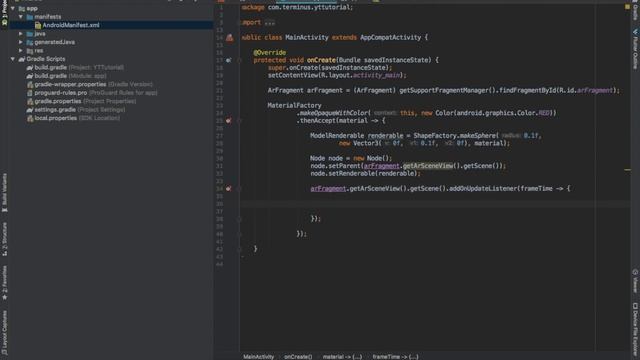Open the Build Variants tool window
Viewport: 640px width, 360px height.
point(4,192)
